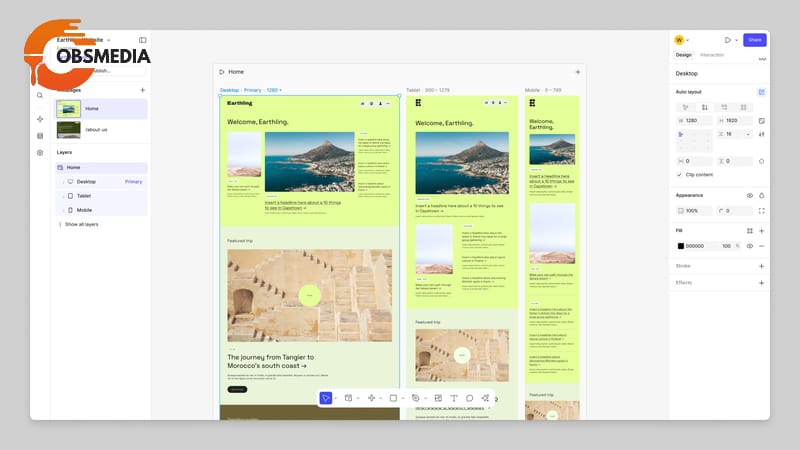Select the Move cursor tool
This screenshot has height=450, width=800.
point(326,398)
